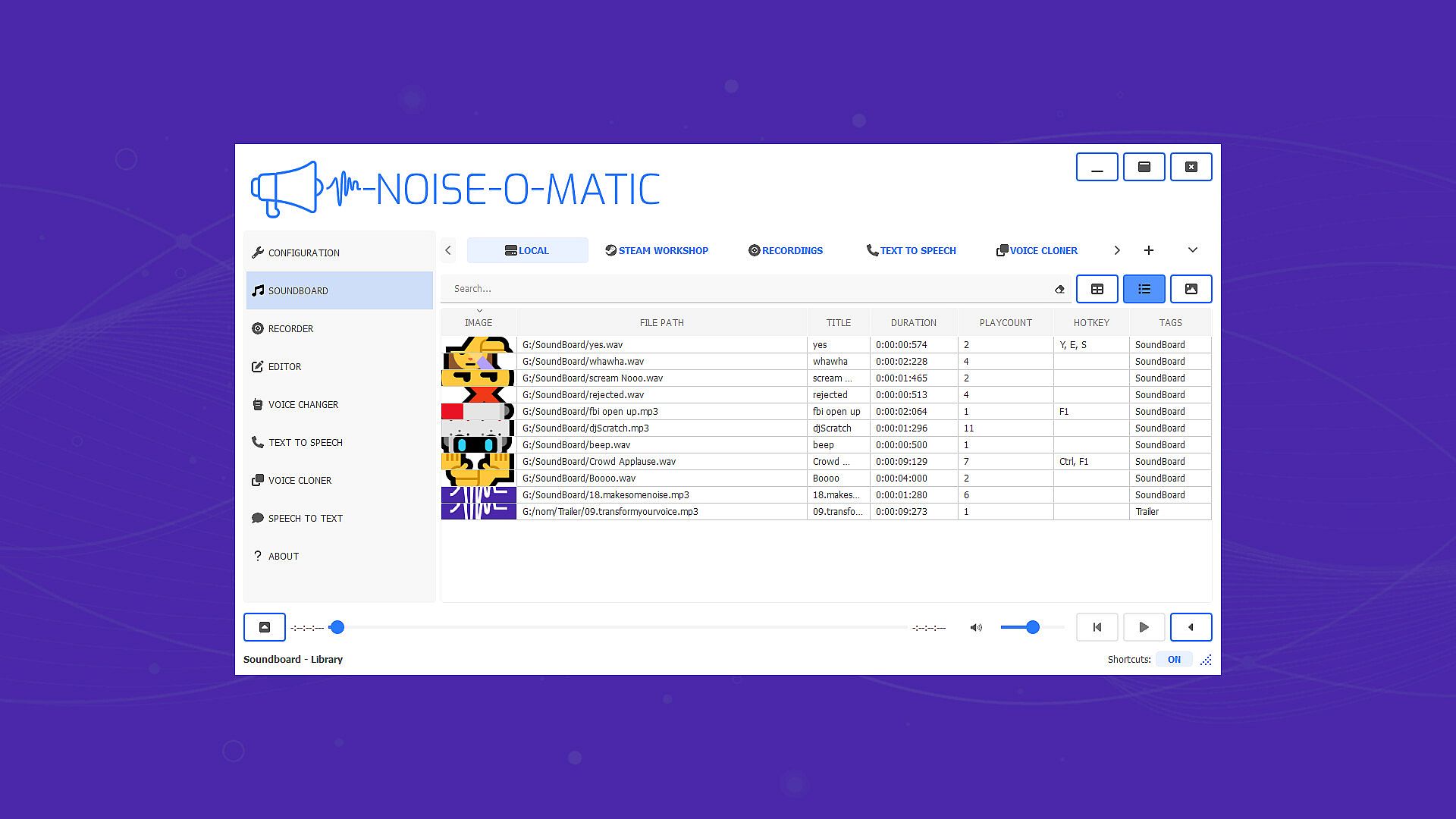Switch to grid table view
1456x819 pixels.
point(1097,289)
